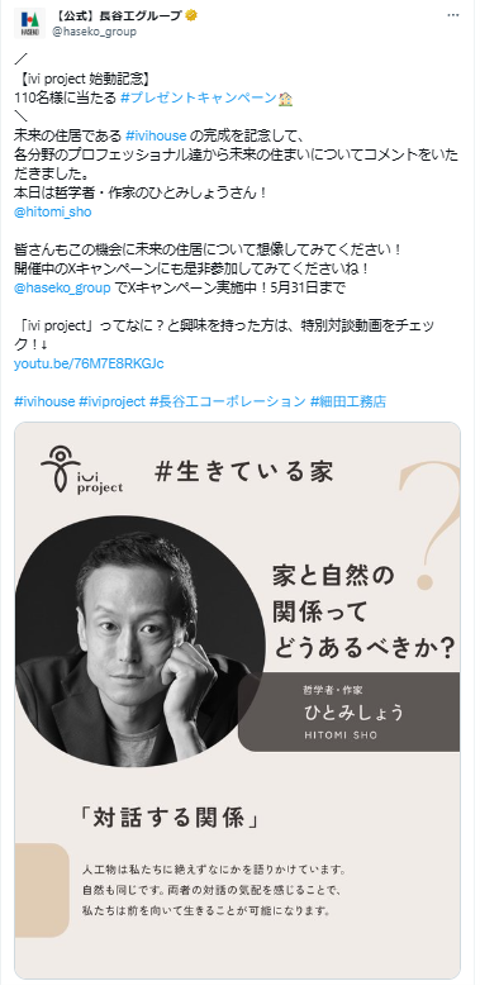Select the #iviproject hashtag
This screenshot has height=985, width=480.
(112, 402)
